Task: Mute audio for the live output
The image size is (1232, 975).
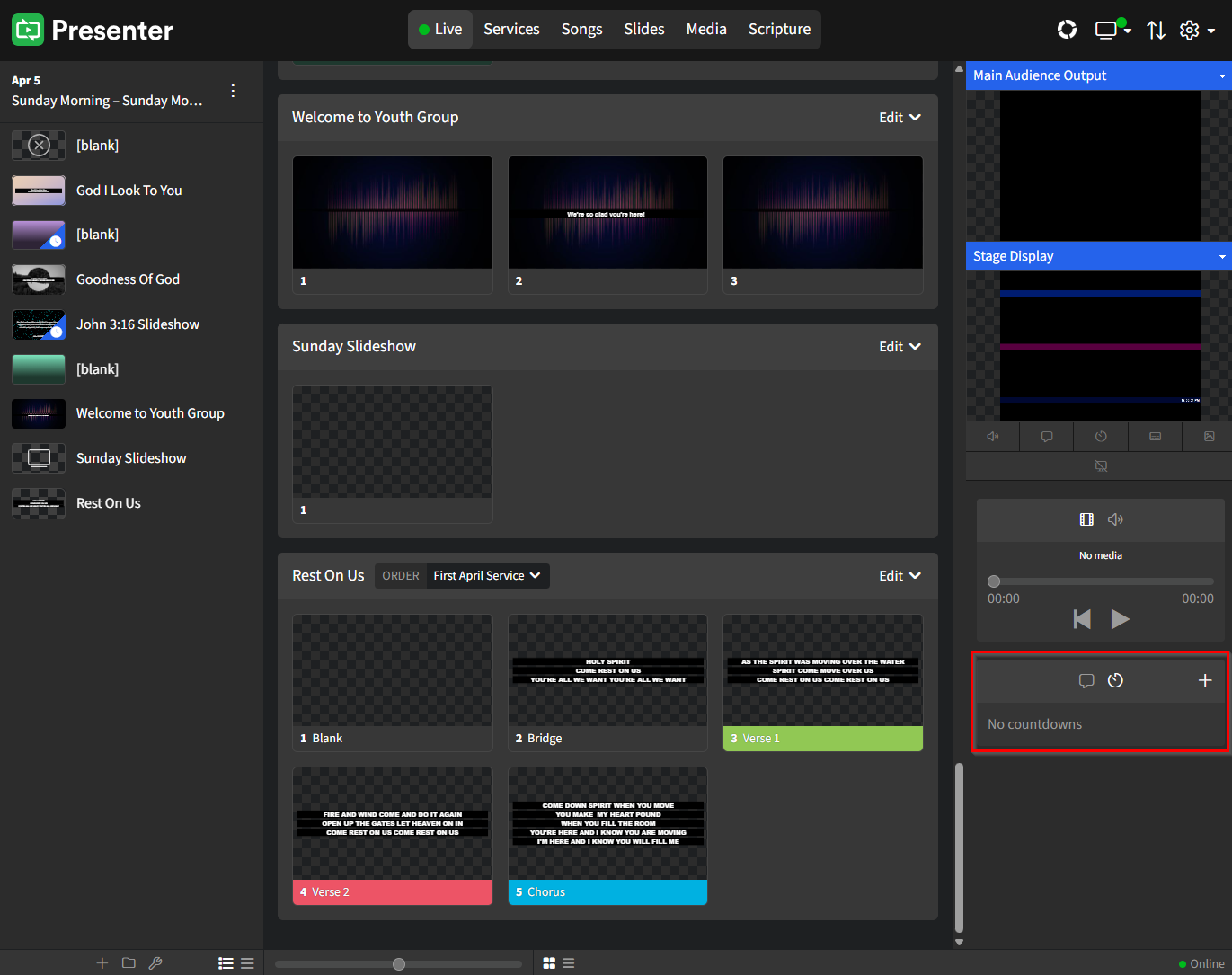Action: click(992, 437)
